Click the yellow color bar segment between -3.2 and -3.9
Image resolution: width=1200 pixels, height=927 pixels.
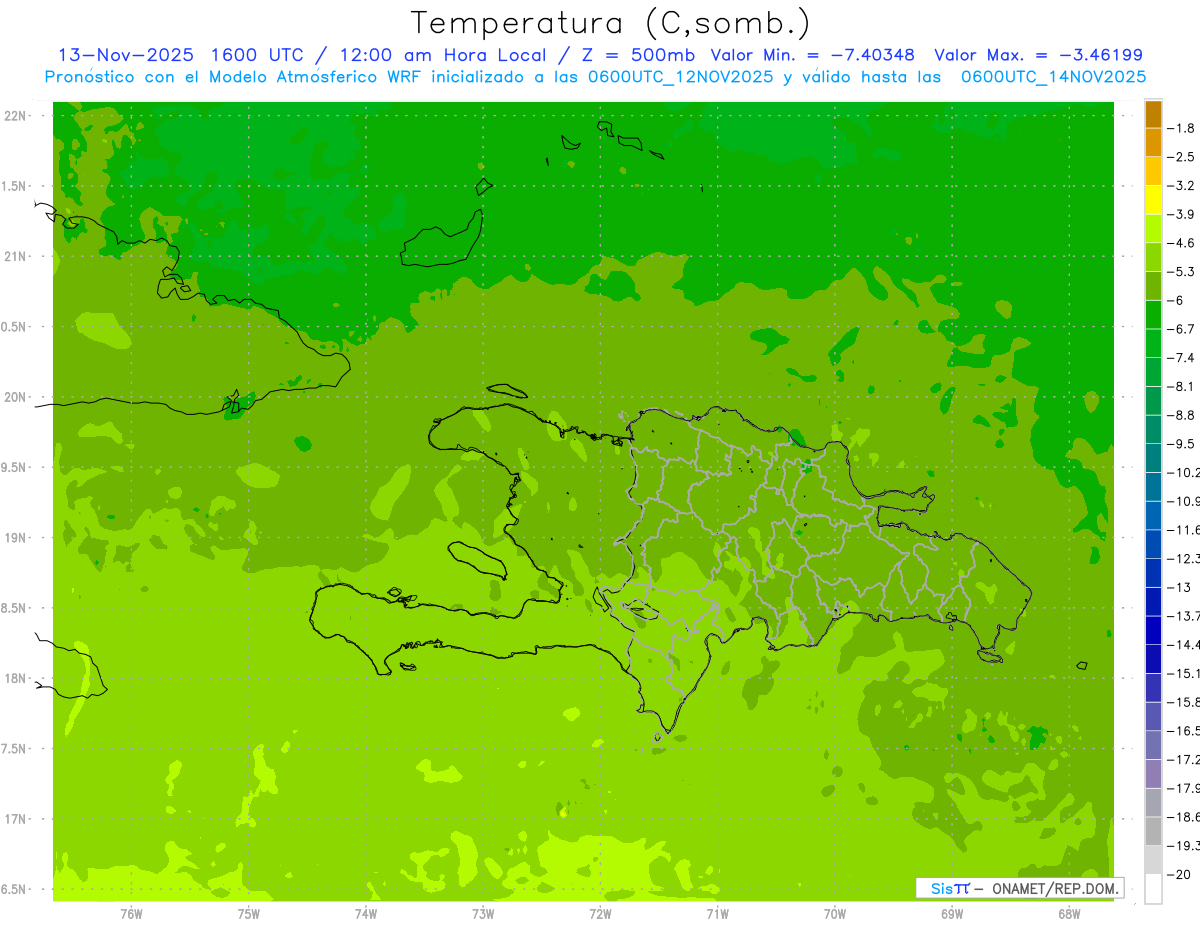1153,200
